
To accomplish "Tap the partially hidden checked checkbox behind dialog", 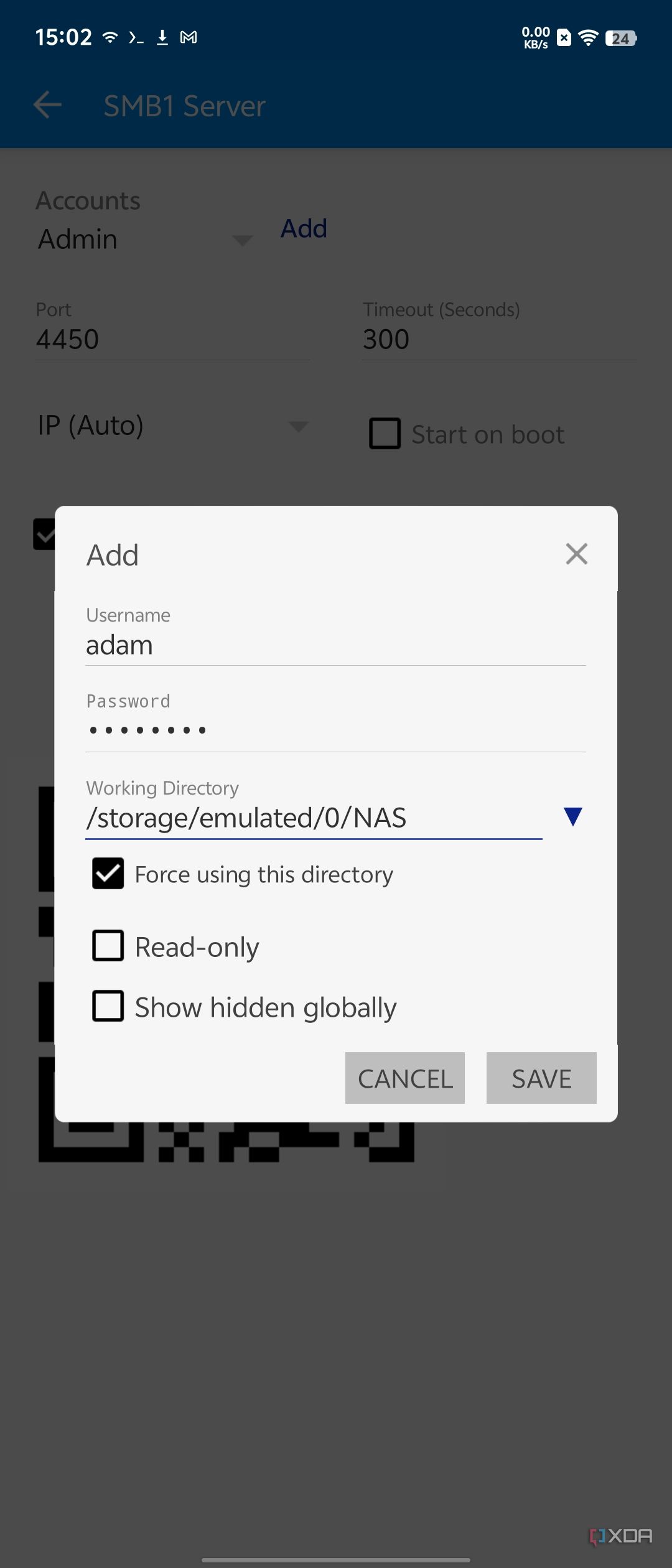I will point(44,534).
